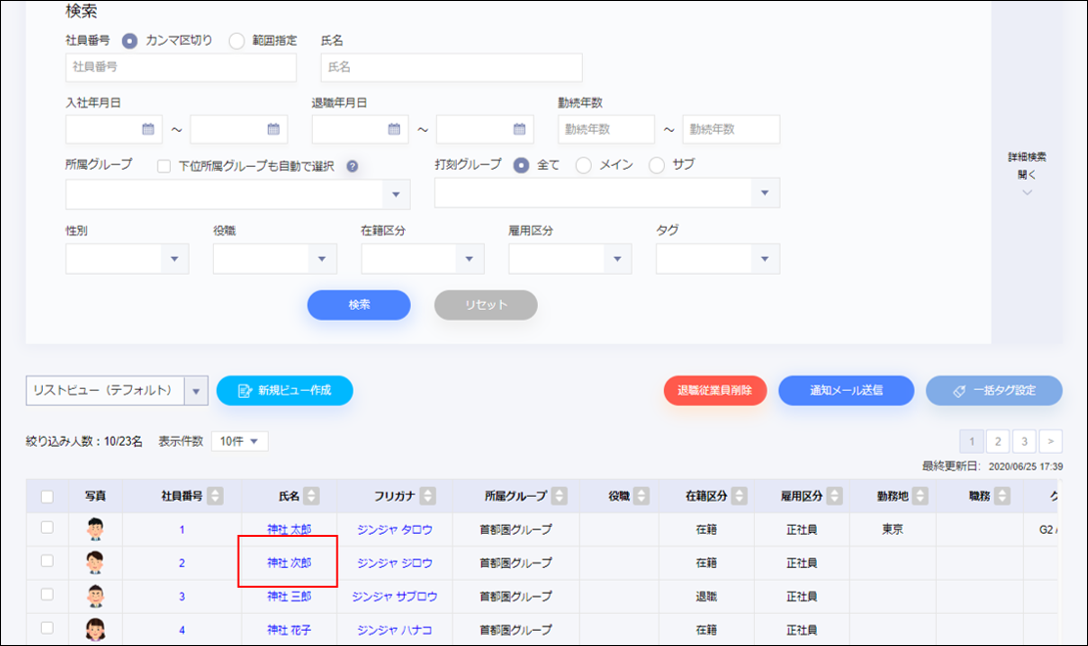Click the 氏名 search input field

pos(451,68)
